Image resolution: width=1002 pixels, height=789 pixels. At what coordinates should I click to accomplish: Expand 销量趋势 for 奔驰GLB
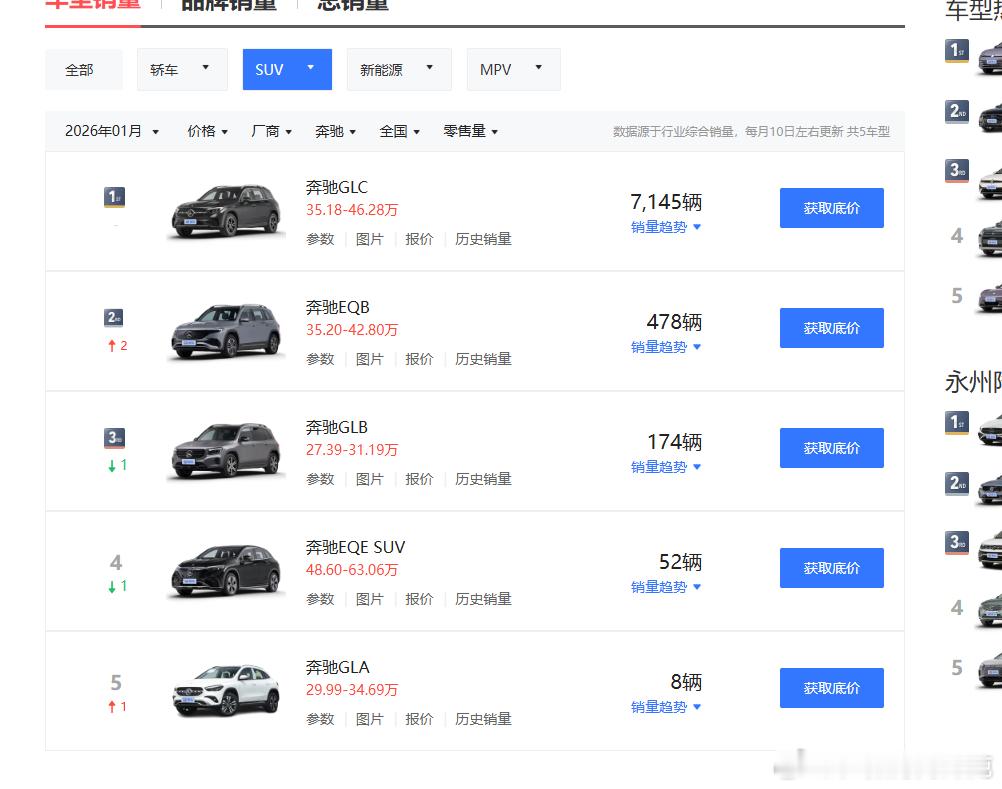665,467
